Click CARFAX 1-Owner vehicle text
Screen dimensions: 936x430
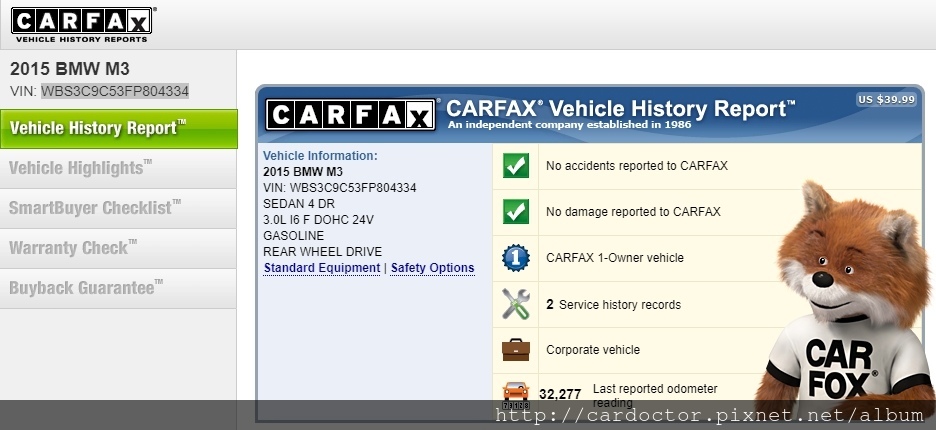[x=615, y=258]
